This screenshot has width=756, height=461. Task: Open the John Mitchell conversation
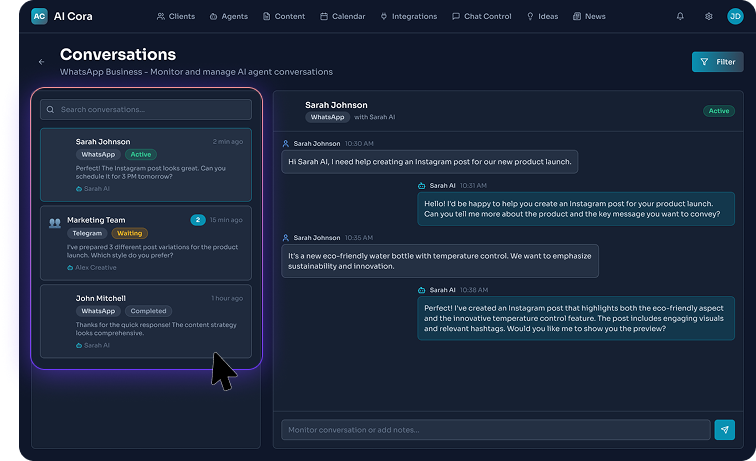point(145,321)
